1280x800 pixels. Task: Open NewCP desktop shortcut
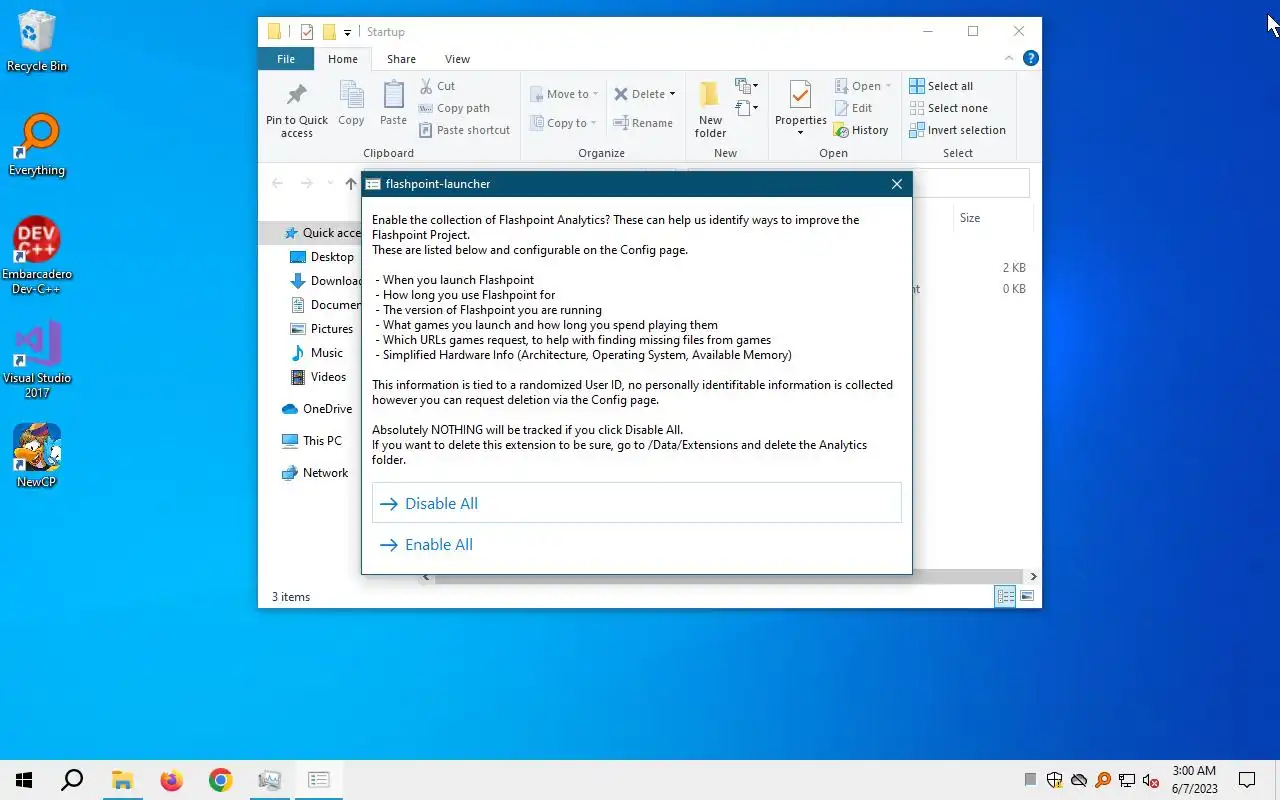pos(37,456)
